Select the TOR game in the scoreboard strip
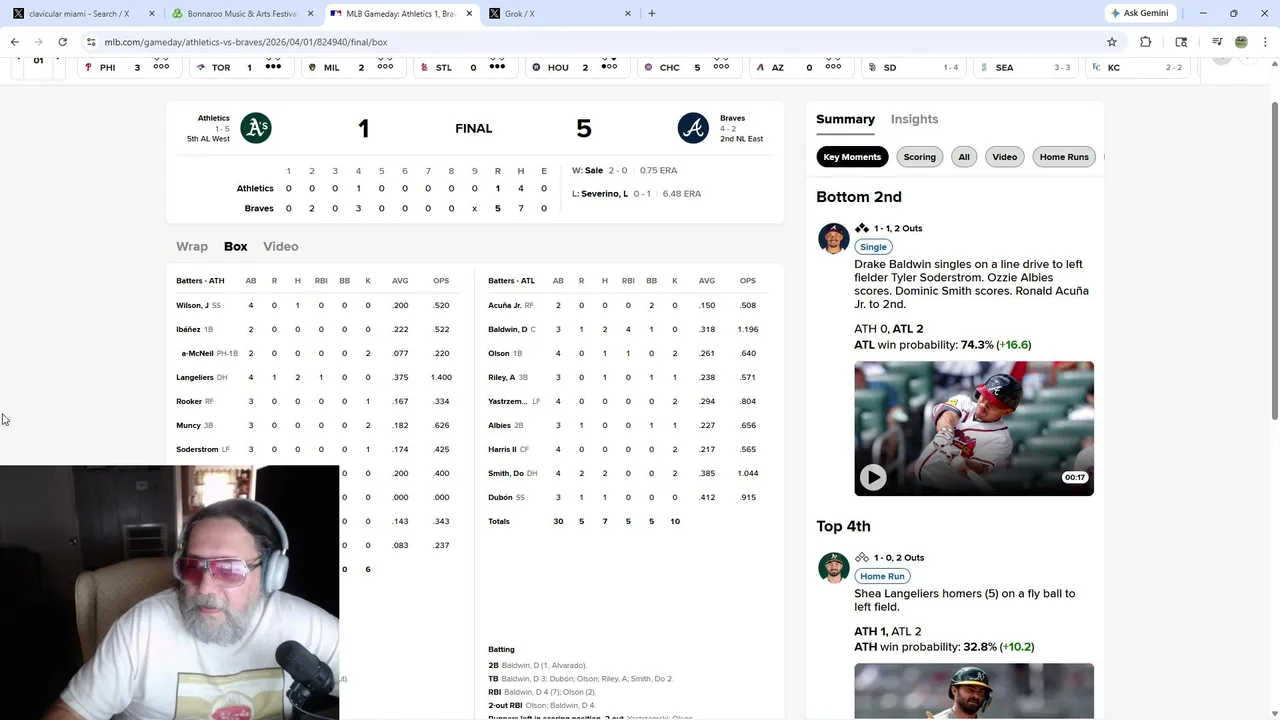Viewport: 1280px width, 720px height. [240, 67]
